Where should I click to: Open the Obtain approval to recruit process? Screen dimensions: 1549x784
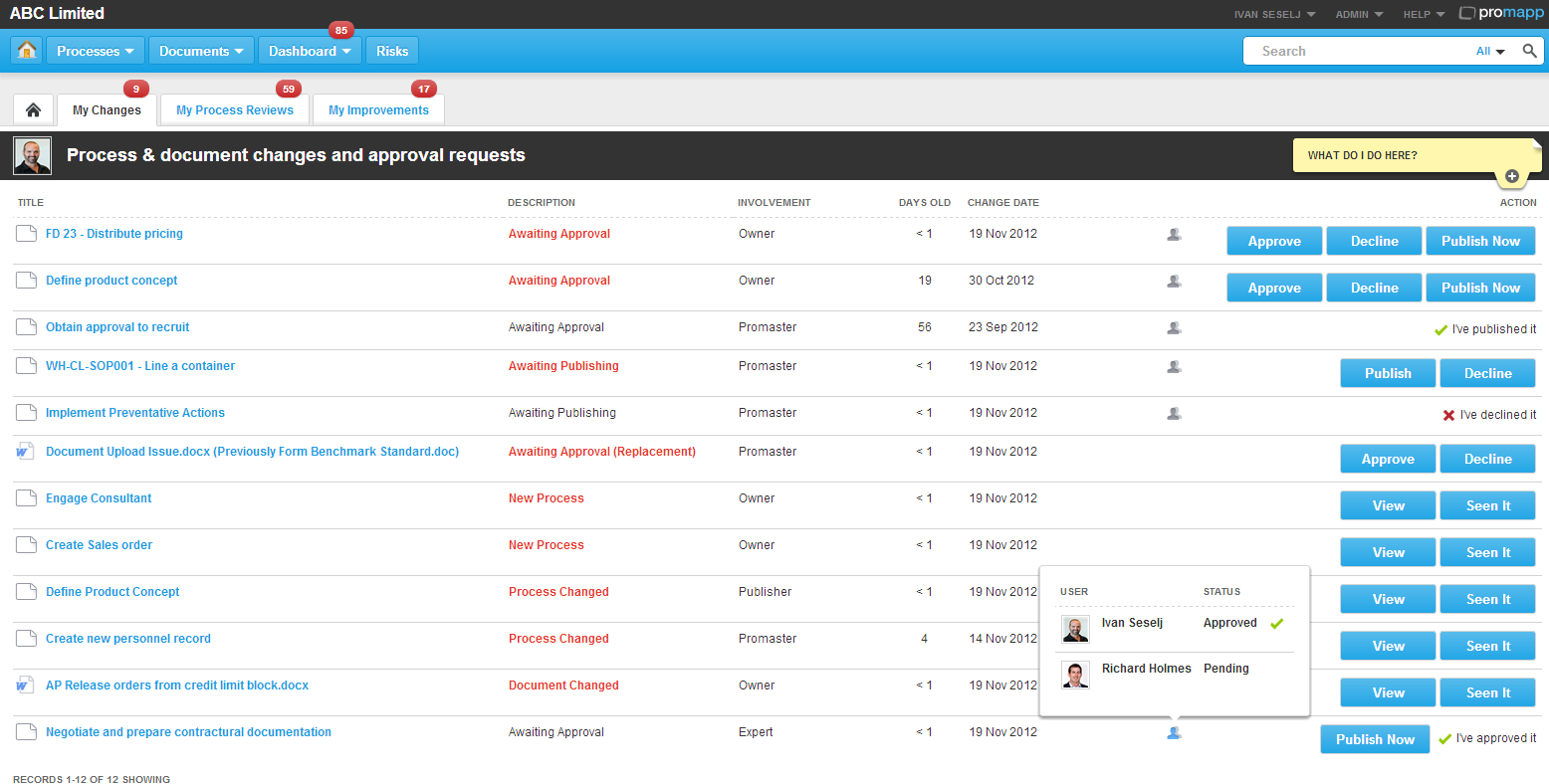[117, 326]
